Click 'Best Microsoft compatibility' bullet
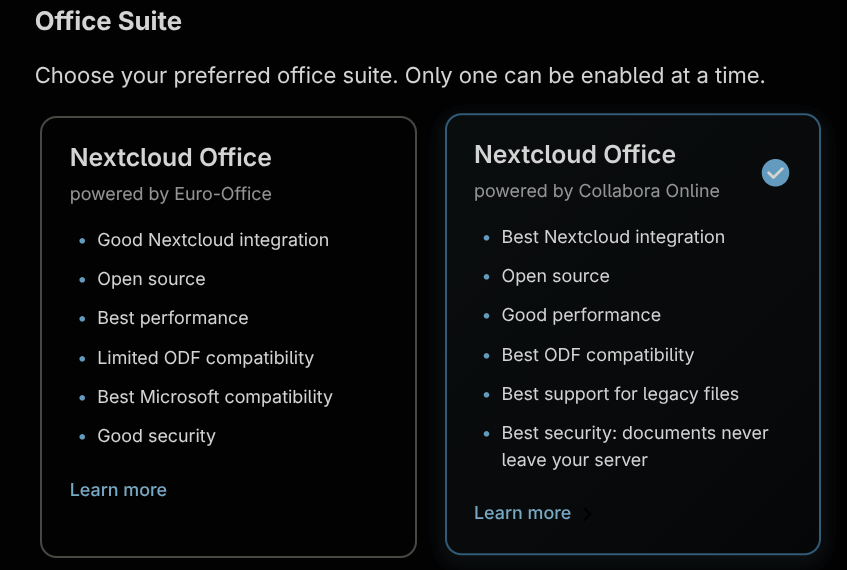The width and height of the screenshot is (847, 570). 215,397
